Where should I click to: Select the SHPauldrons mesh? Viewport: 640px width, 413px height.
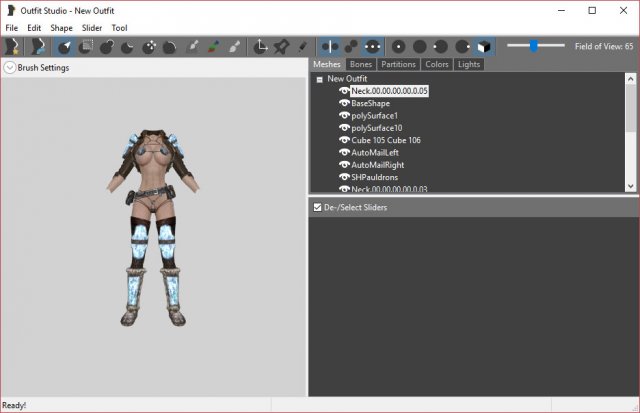coord(376,176)
